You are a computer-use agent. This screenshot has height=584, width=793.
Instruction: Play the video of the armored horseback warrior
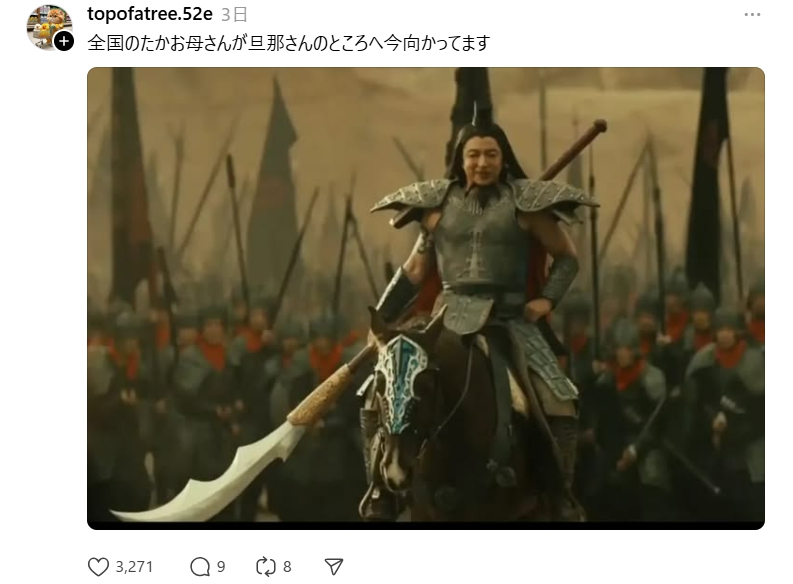tap(426, 298)
